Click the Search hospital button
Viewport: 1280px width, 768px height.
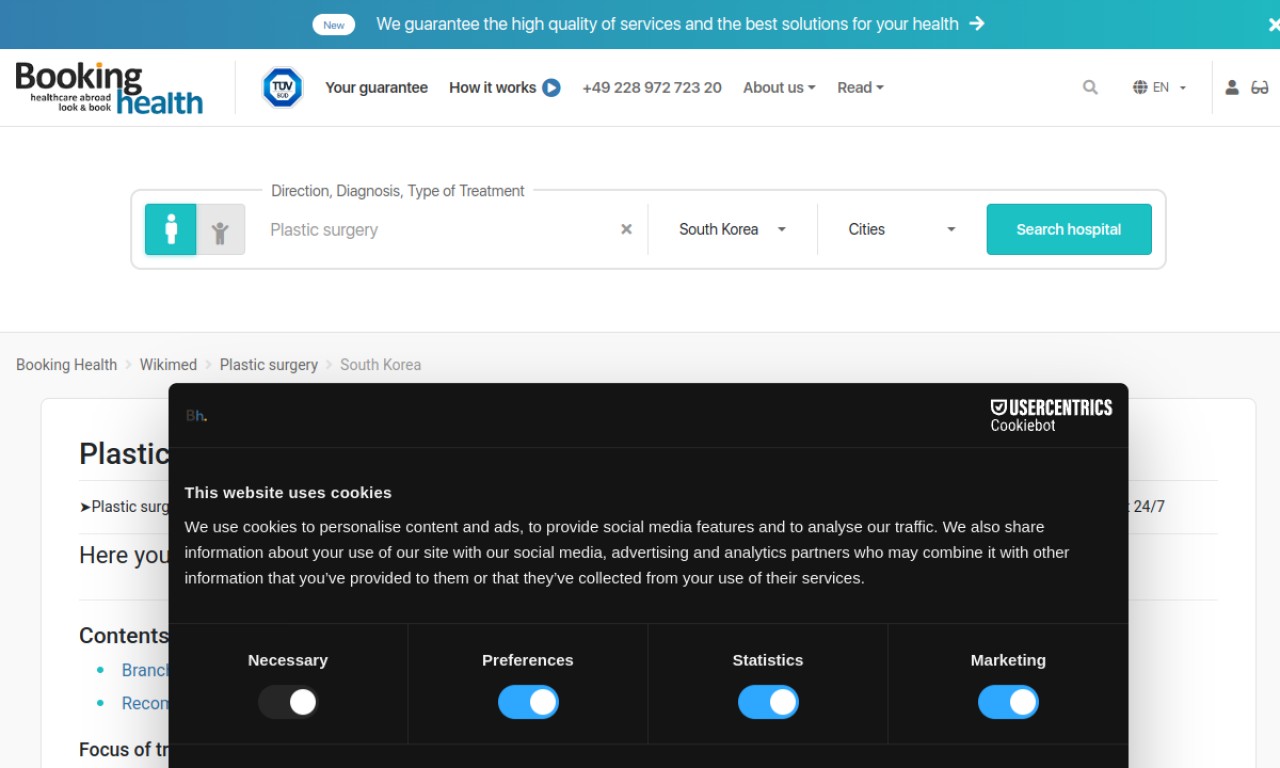coord(1069,229)
